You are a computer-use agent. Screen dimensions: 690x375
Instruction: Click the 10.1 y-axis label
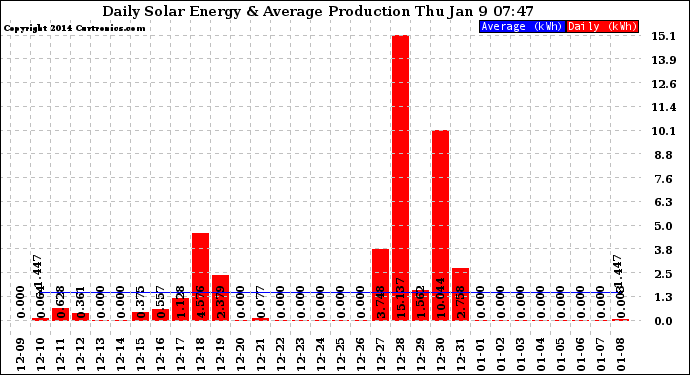click(x=664, y=131)
